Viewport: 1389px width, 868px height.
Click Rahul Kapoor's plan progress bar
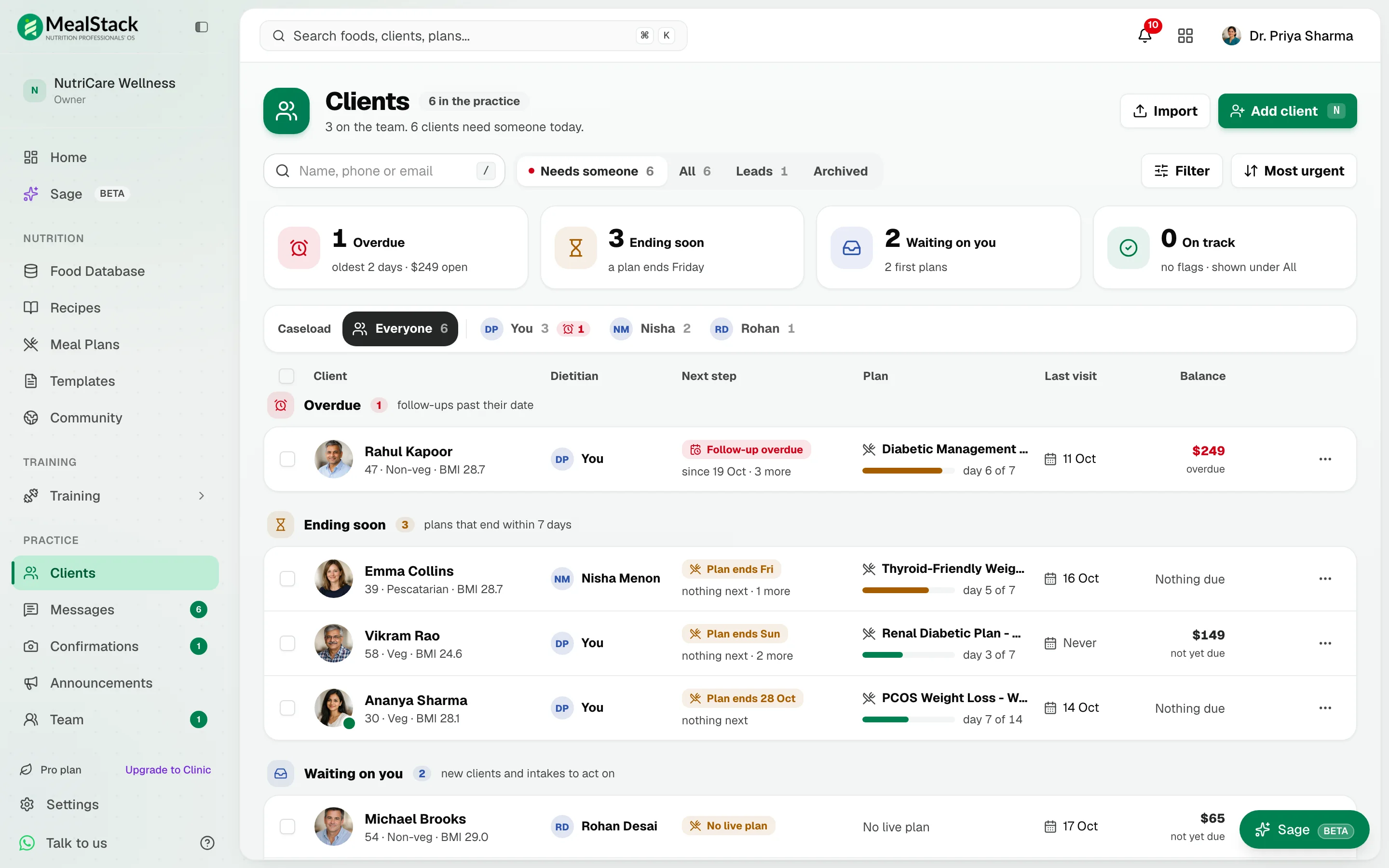[x=908, y=471]
